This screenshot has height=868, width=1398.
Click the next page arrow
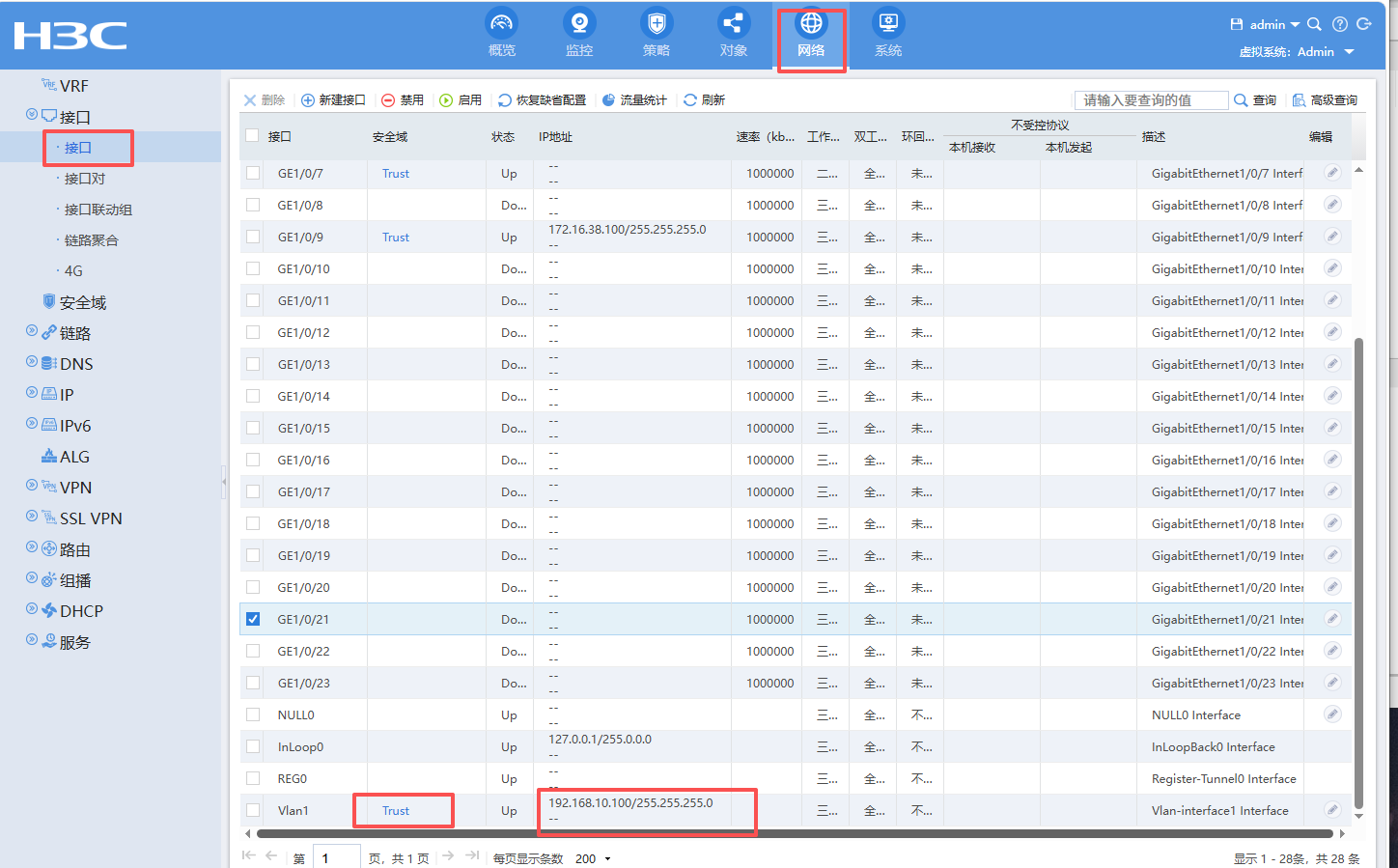pyautogui.click(x=448, y=855)
